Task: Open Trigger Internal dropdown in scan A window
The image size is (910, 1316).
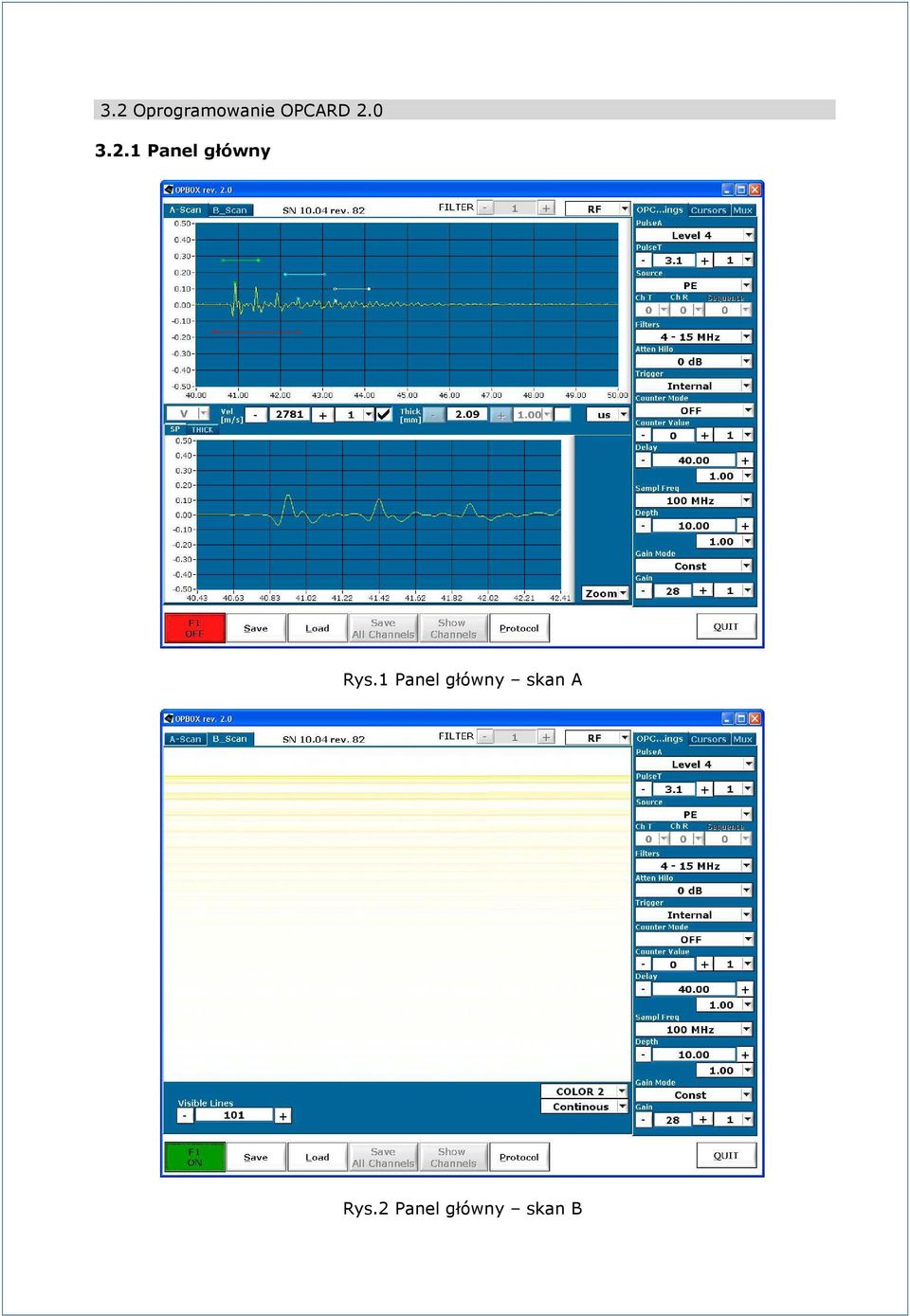Action: click(x=748, y=386)
